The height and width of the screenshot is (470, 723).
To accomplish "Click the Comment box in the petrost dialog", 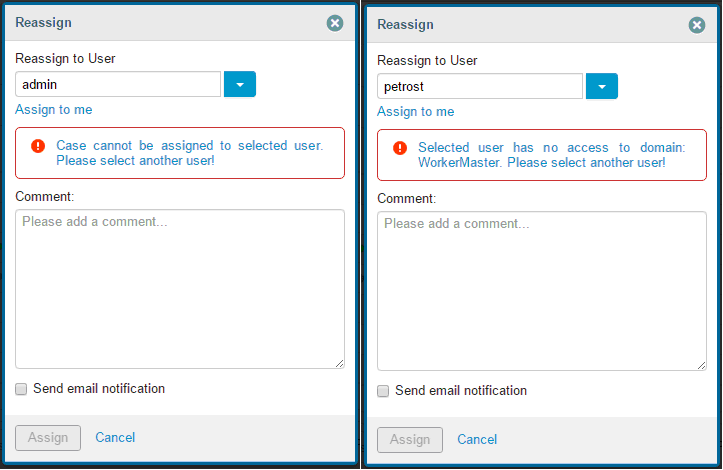I will click(x=542, y=291).
